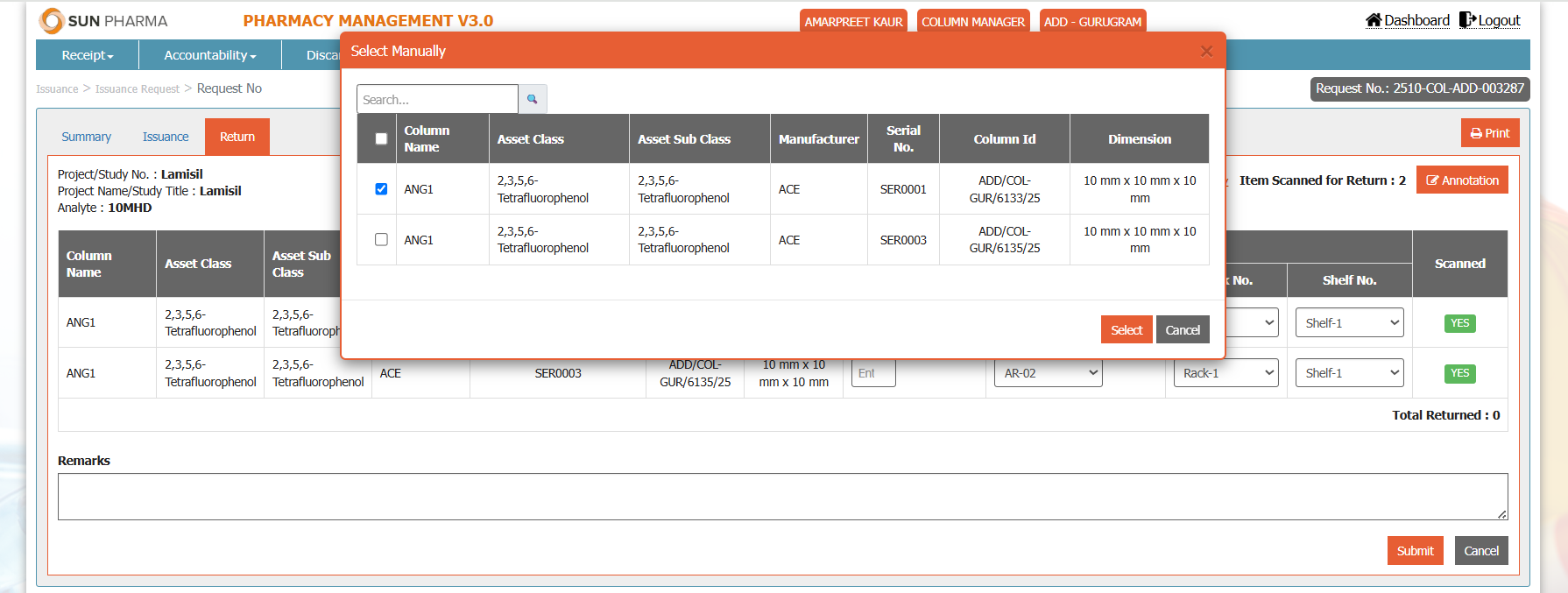
Task: Close the Select Manually dialog
Action: [x=1206, y=52]
